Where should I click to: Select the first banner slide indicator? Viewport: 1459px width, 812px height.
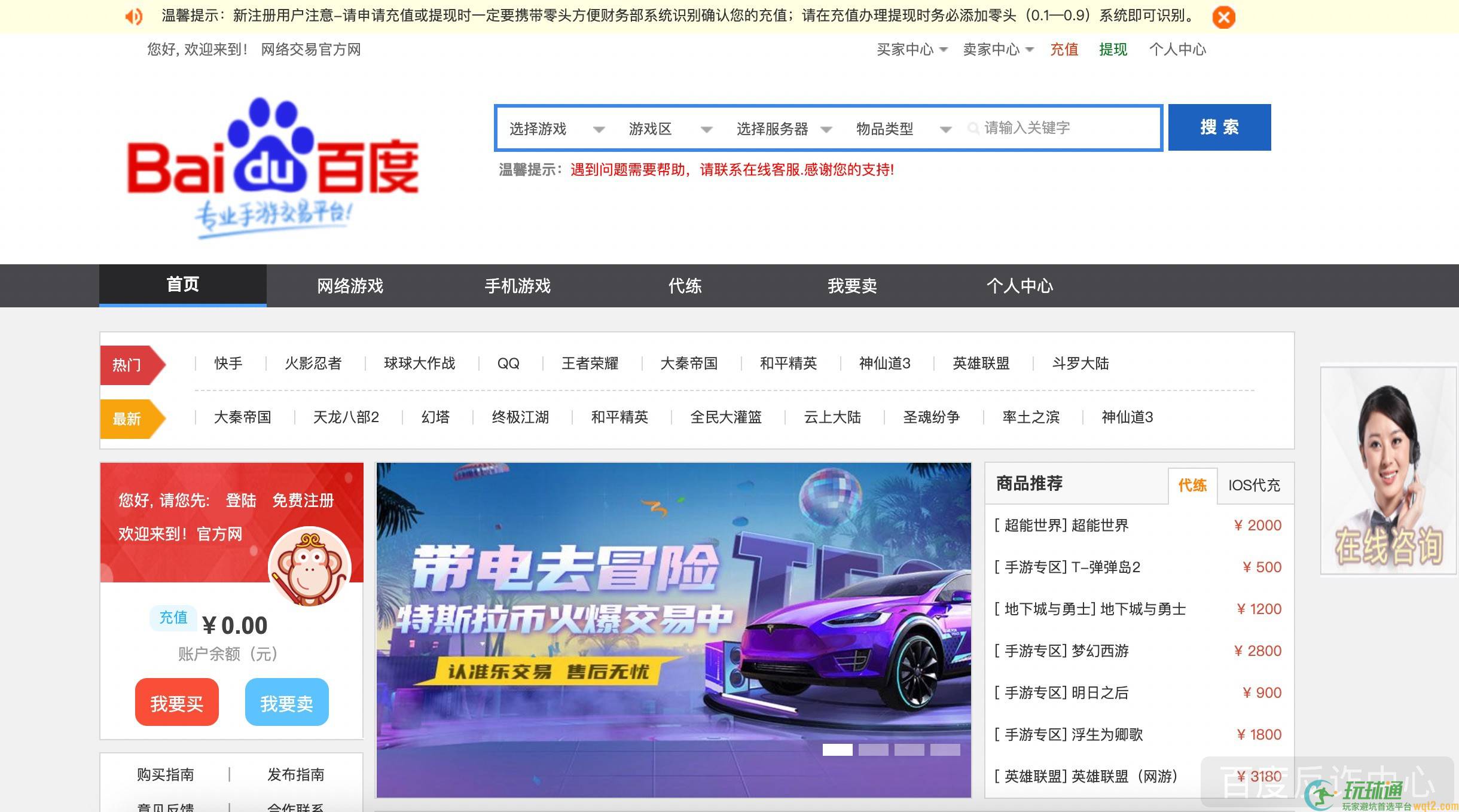pyautogui.click(x=837, y=750)
